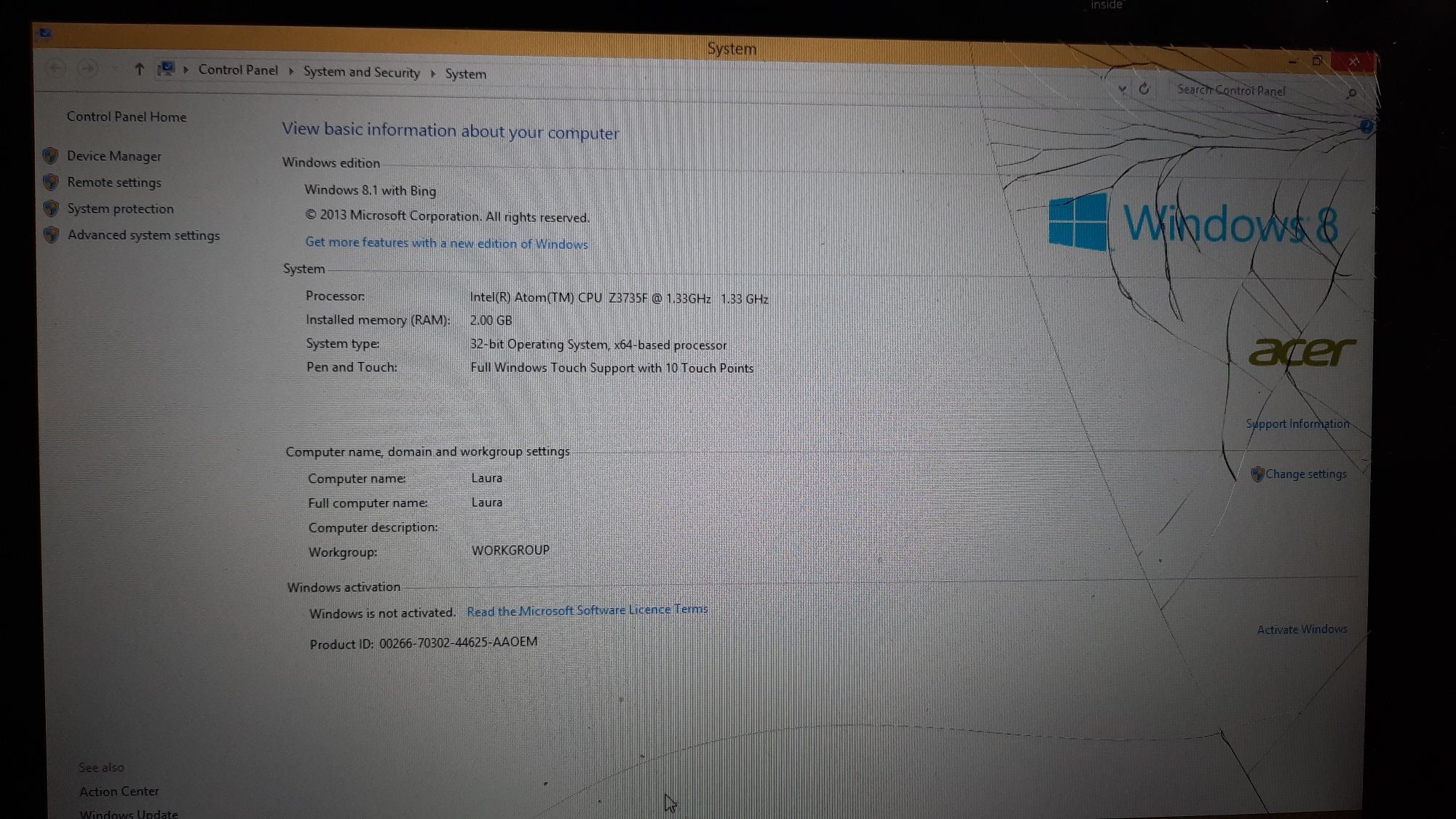The height and width of the screenshot is (819, 1456).
Task: Close the System window
Action: (x=1353, y=62)
